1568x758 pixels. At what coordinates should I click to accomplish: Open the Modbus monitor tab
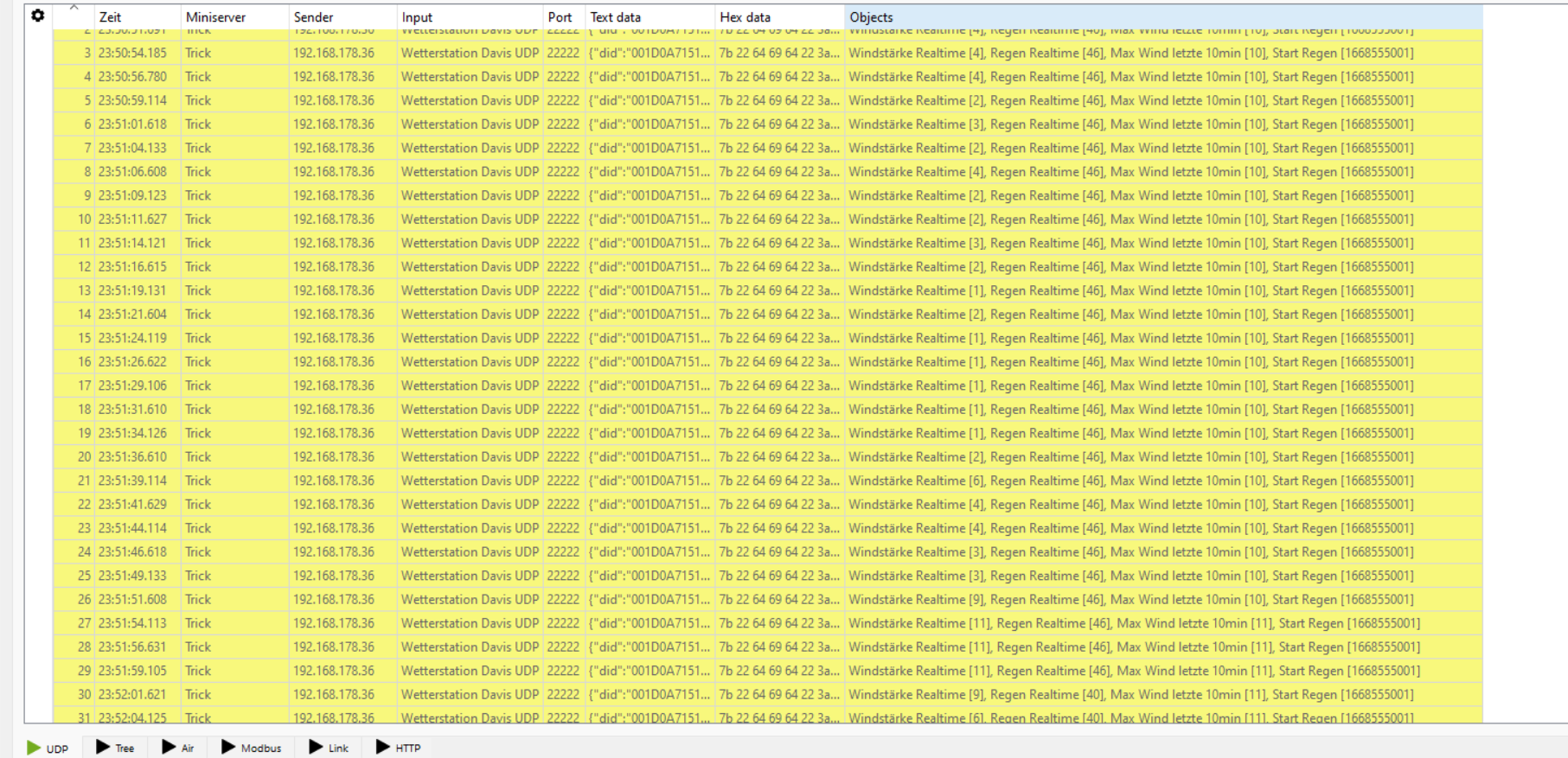[x=252, y=748]
